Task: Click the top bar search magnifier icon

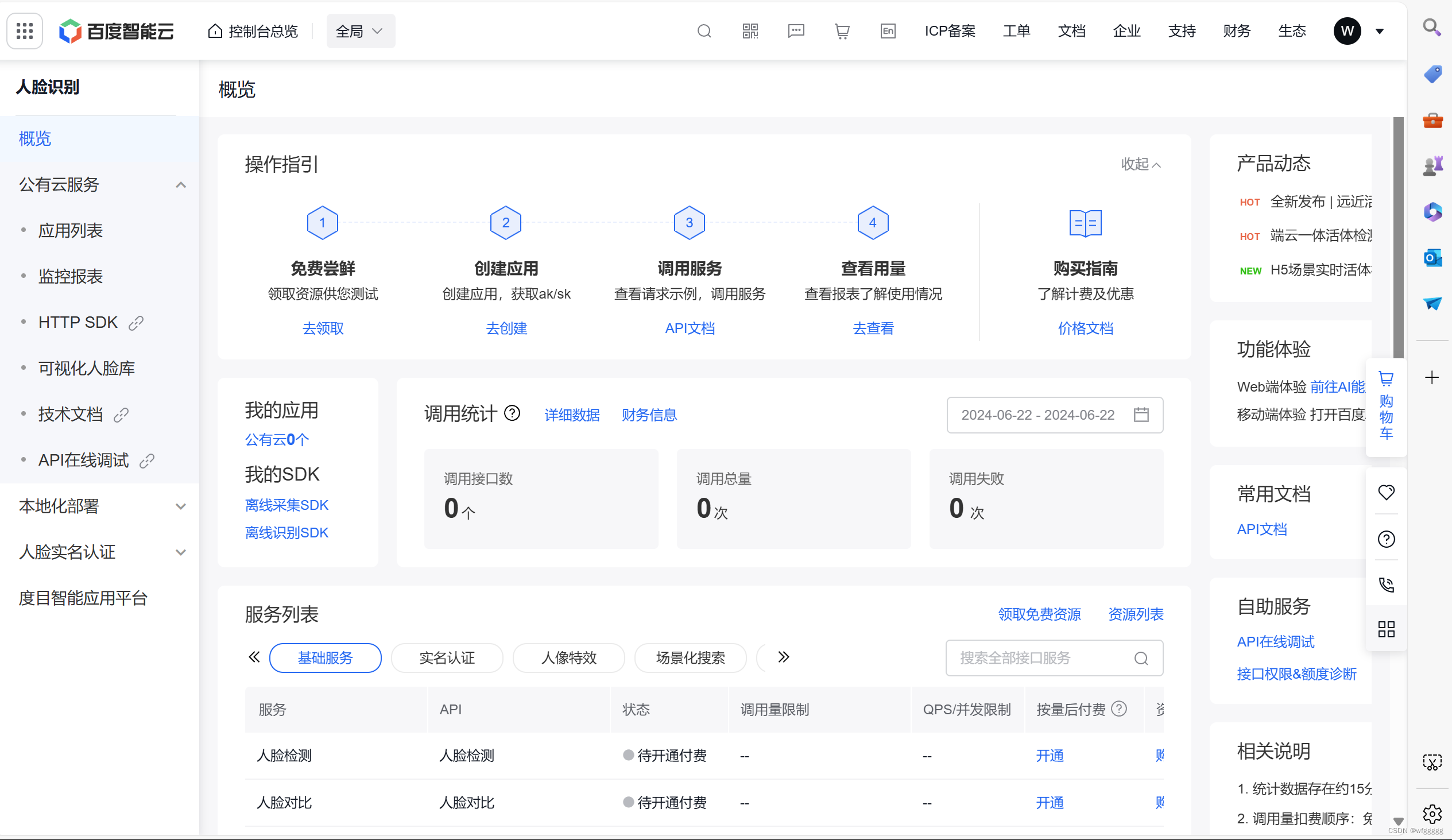Action: click(x=704, y=31)
